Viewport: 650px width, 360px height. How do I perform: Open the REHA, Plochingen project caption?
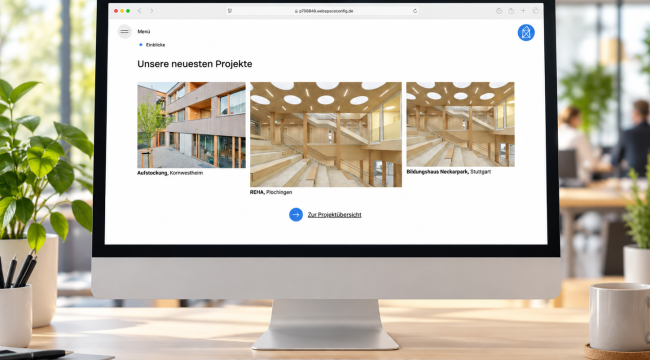(271, 192)
